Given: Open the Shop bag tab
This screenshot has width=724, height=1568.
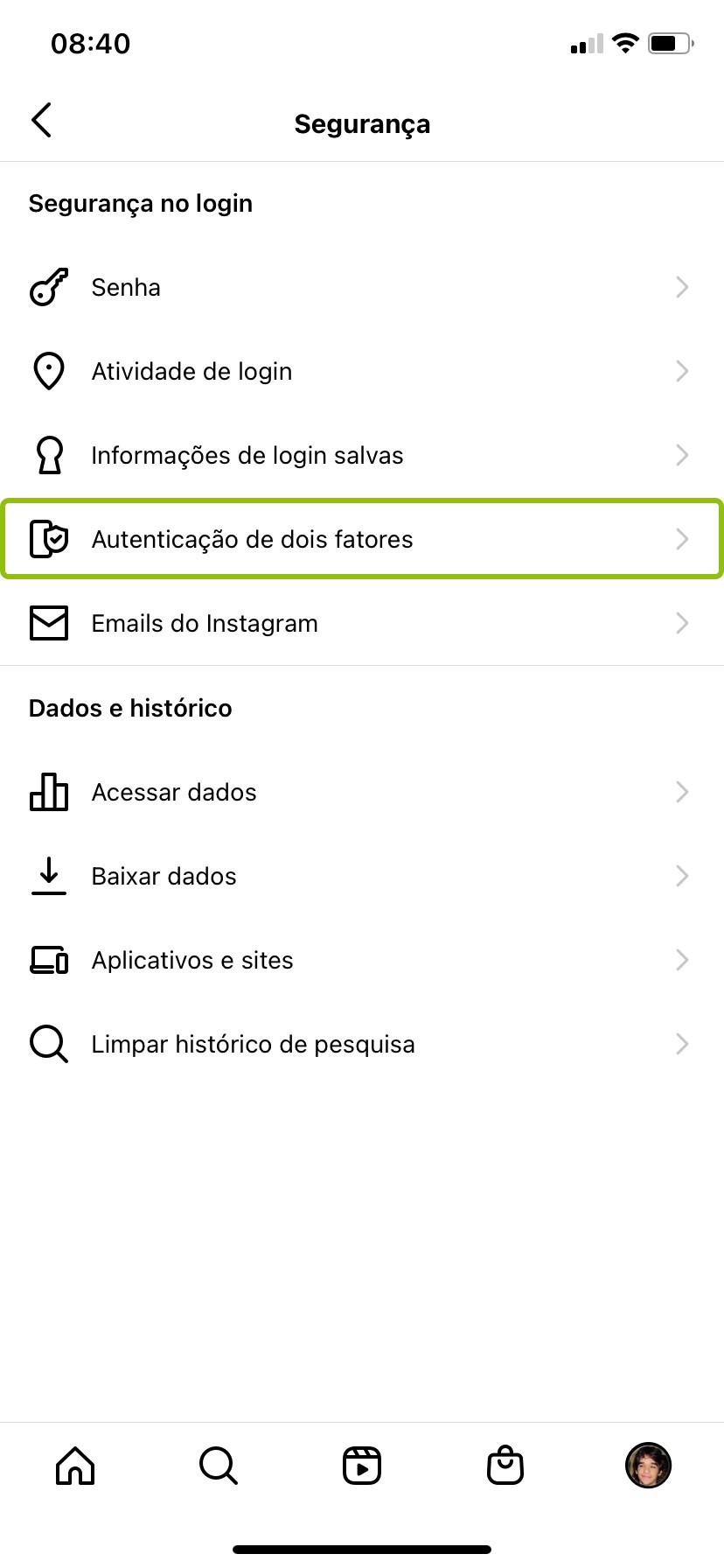Looking at the screenshot, I should pos(505,1466).
